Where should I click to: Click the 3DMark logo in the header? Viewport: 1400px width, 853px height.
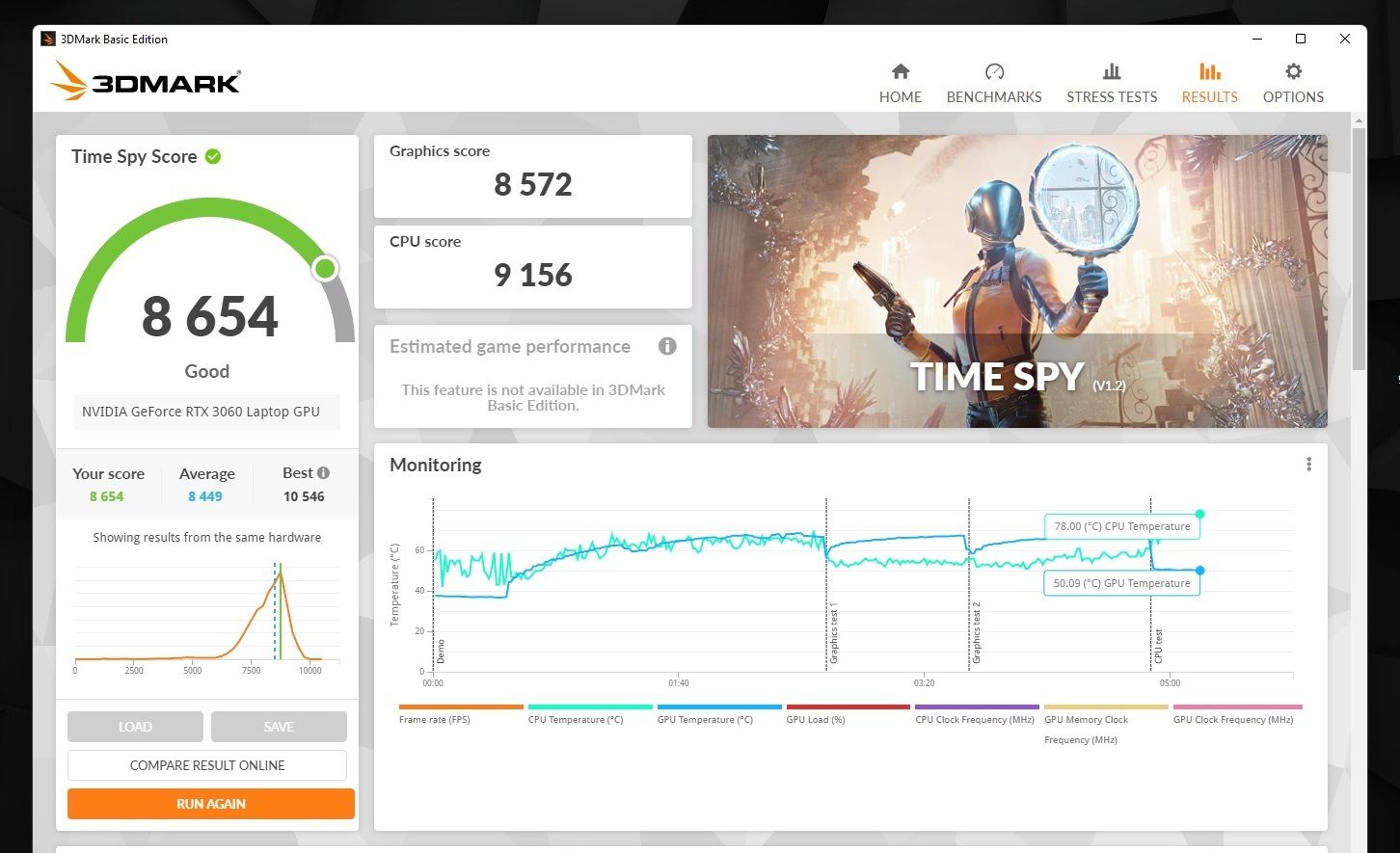click(x=146, y=81)
